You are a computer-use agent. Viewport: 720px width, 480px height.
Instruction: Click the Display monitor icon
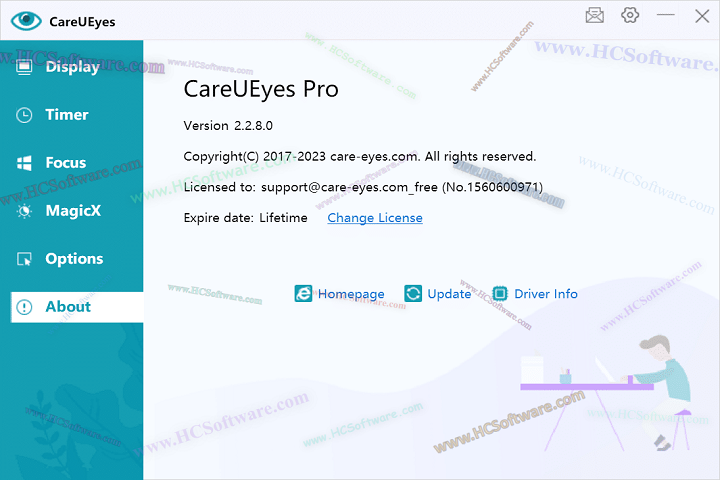[x=24, y=67]
